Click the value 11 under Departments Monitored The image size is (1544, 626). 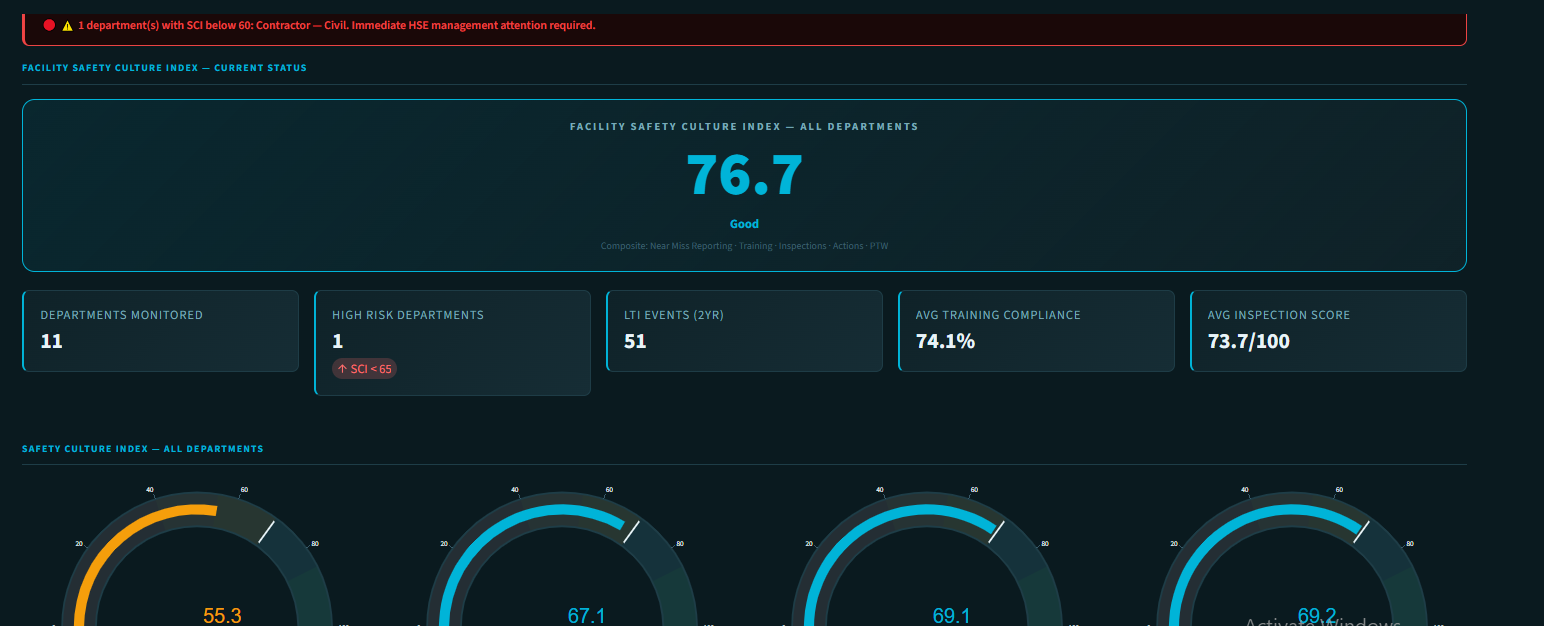[52, 341]
